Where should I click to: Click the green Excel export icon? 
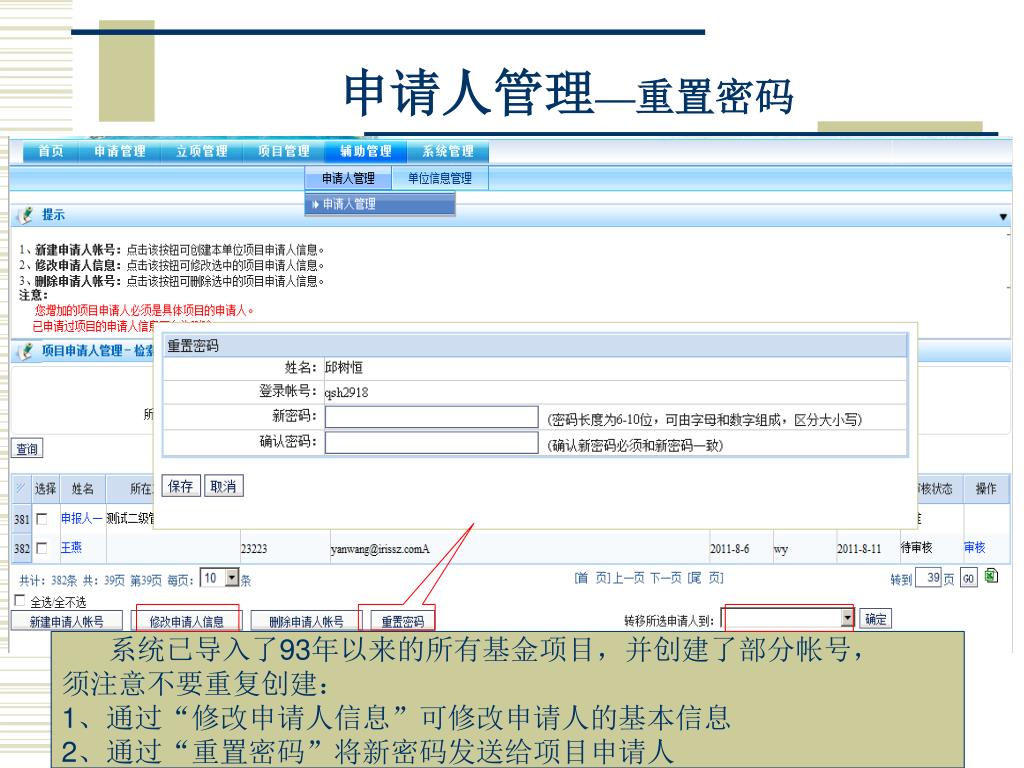pyautogui.click(x=991, y=577)
